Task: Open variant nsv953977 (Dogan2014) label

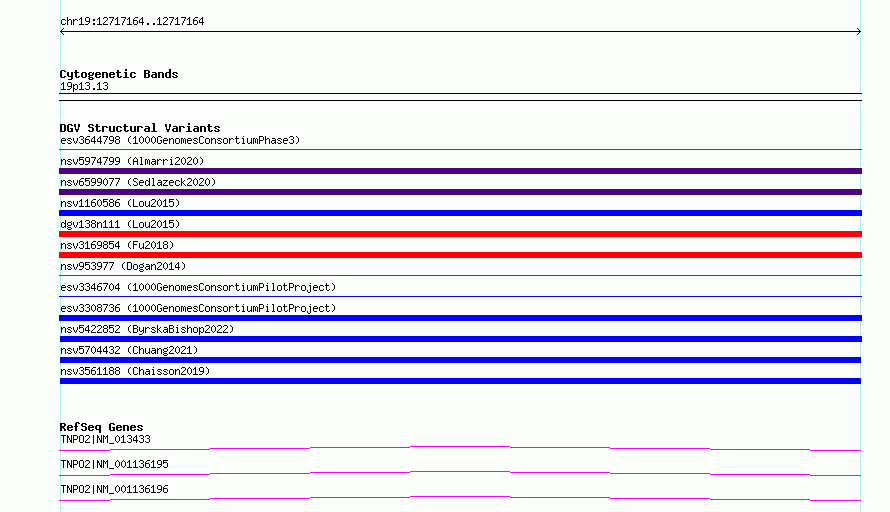Action: coord(123,266)
